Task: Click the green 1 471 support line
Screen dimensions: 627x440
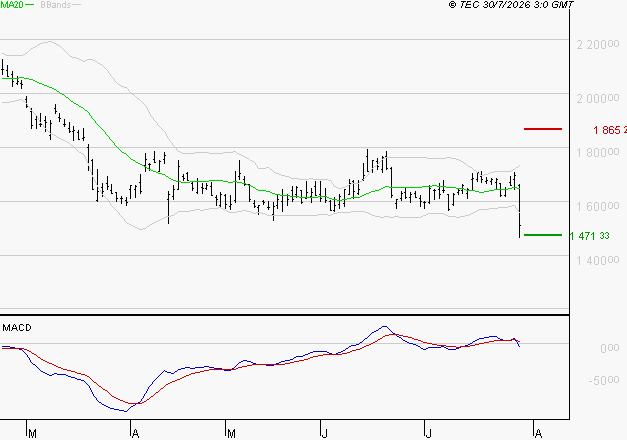Action: pos(543,235)
